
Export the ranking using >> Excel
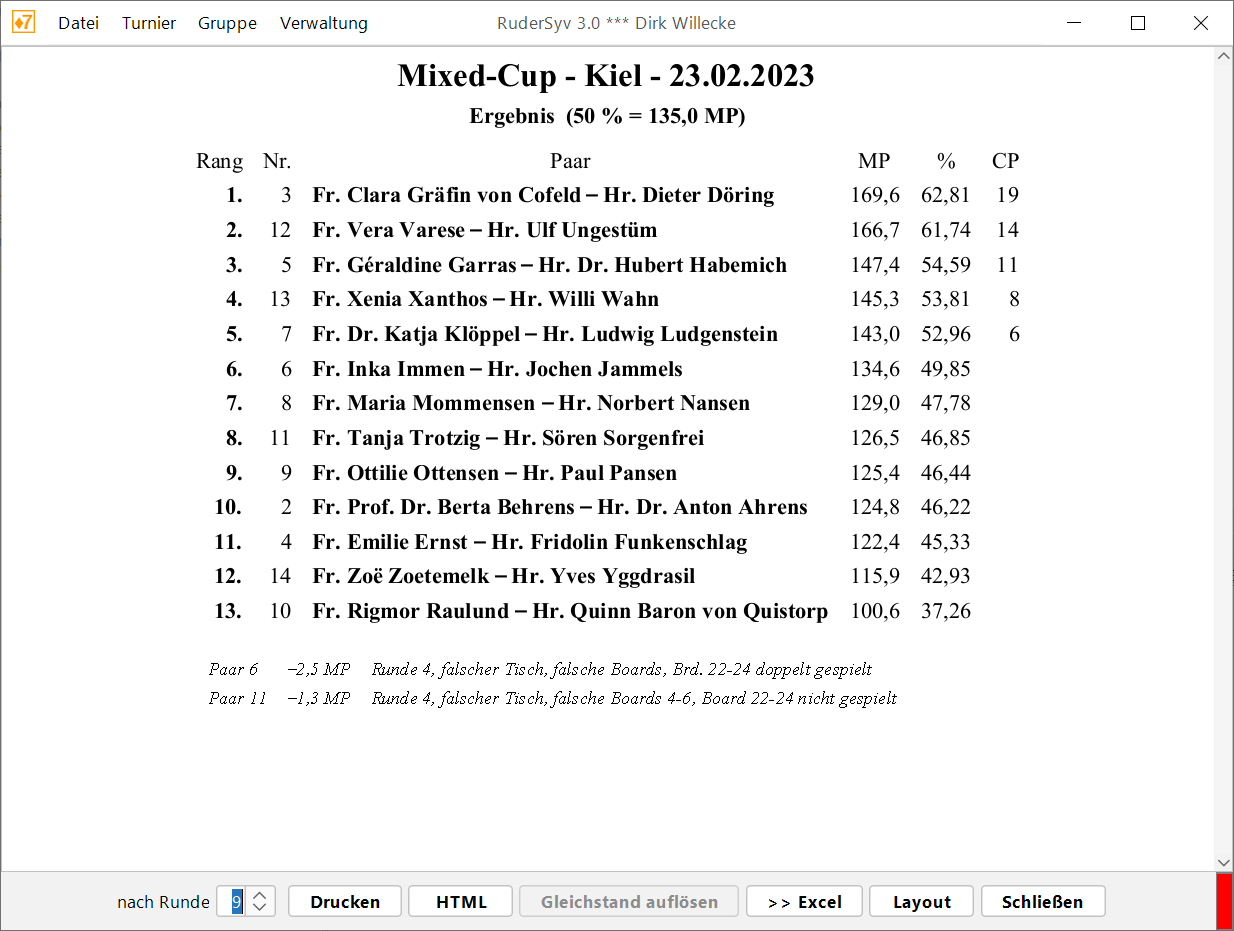coord(804,902)
